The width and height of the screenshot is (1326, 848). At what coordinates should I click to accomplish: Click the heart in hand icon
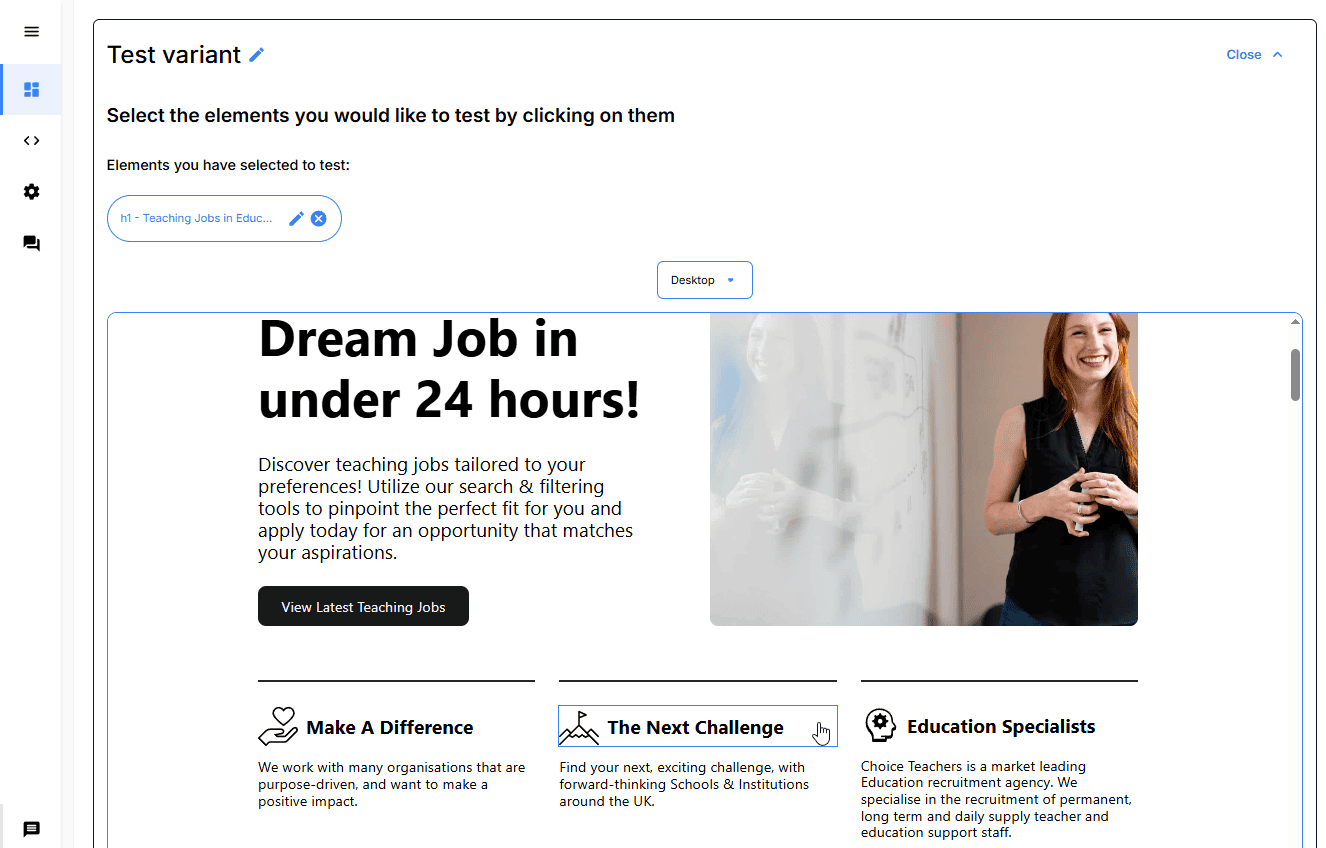click(x=278, y=726)
